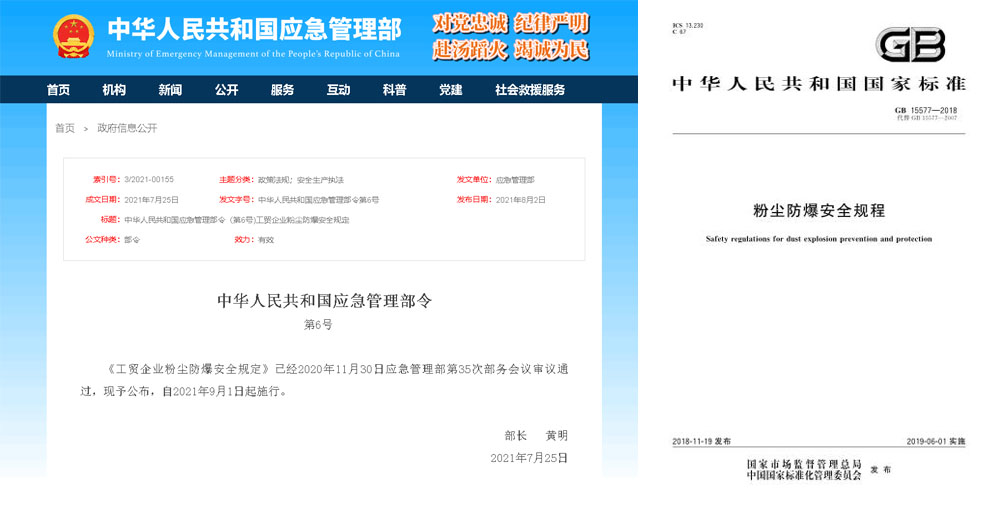The width and height of the screenshot is (1000, 509).
Task: Open the 公开 navigation menu
Action: pos(226,90)
